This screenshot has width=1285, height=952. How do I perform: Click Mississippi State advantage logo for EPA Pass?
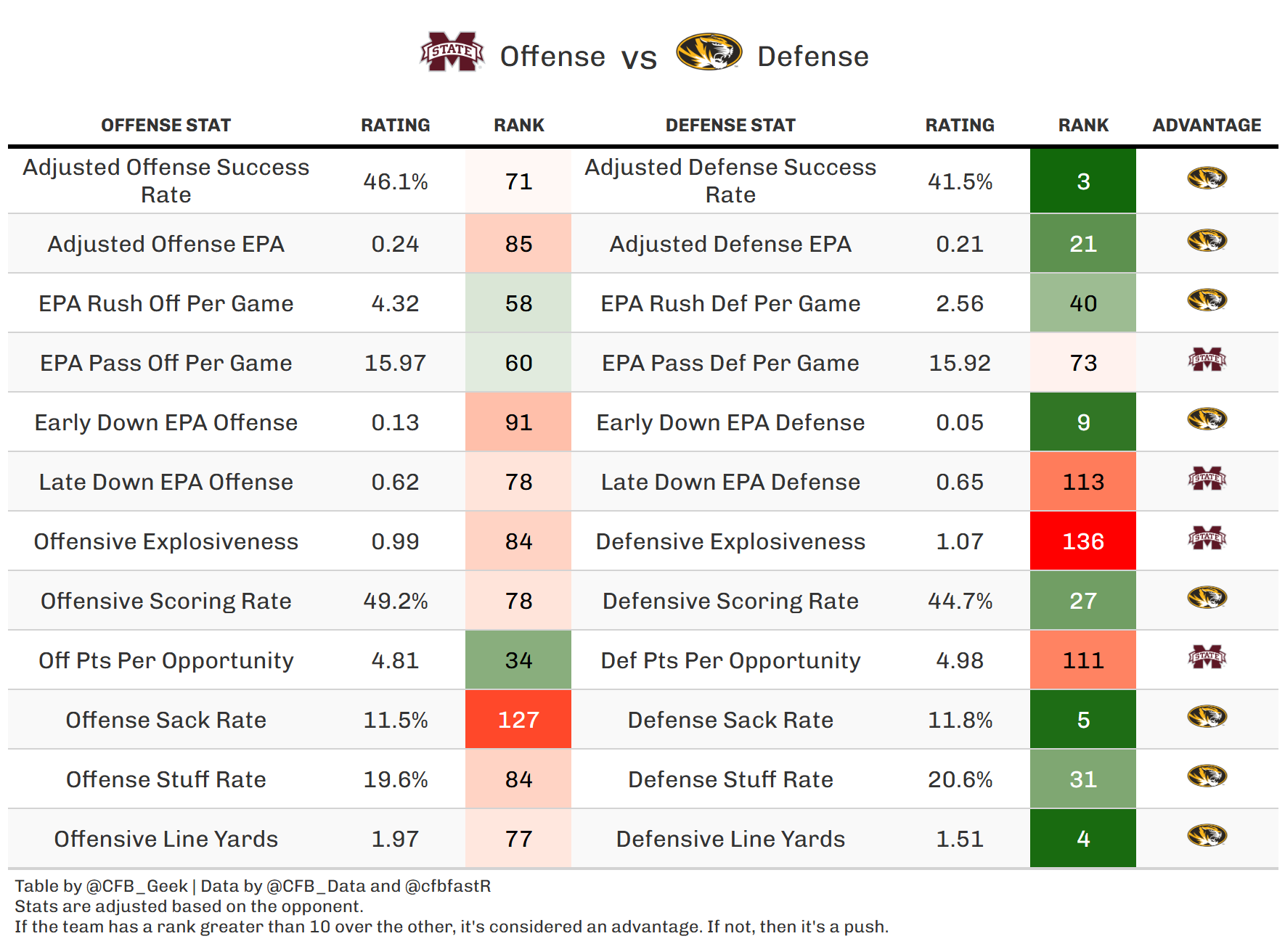1207,360
